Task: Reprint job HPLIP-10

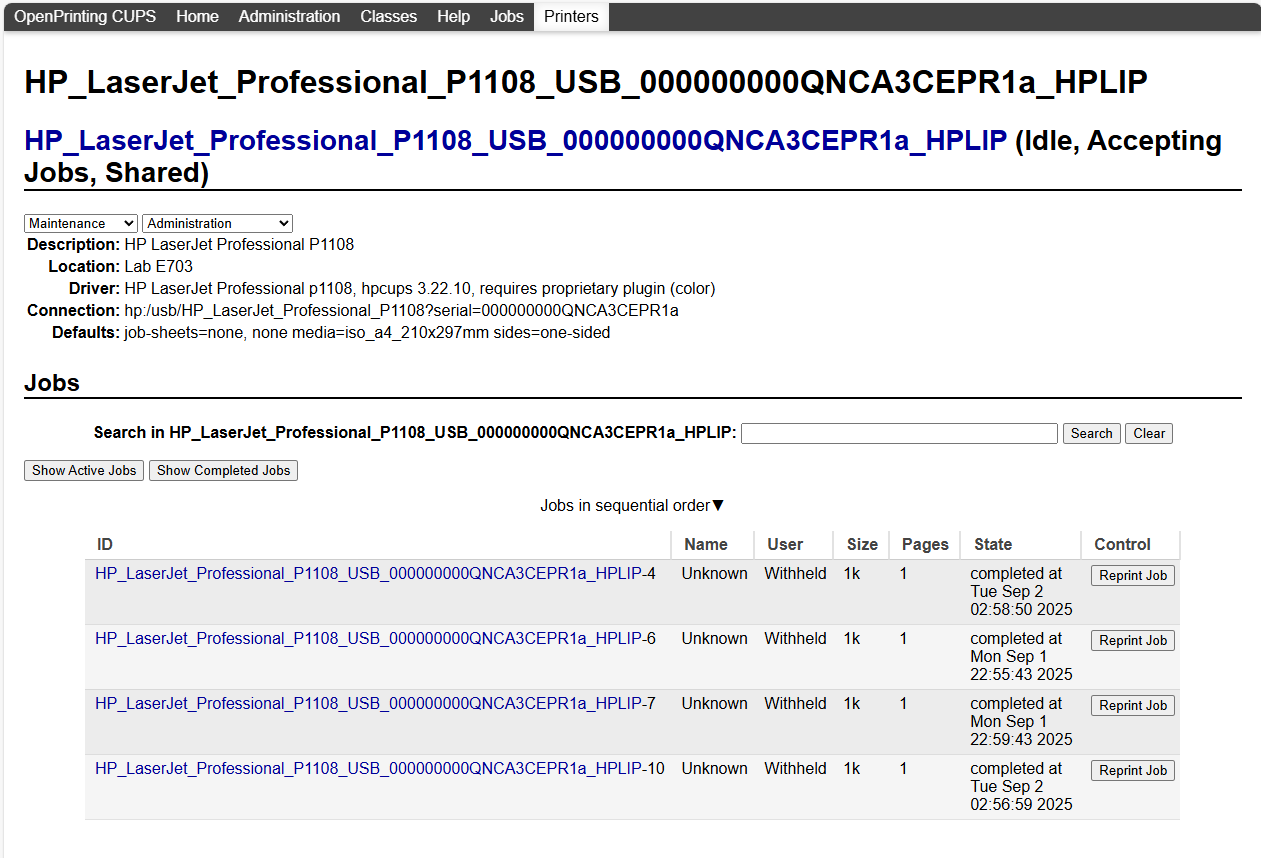Action: click(1133, 771)
